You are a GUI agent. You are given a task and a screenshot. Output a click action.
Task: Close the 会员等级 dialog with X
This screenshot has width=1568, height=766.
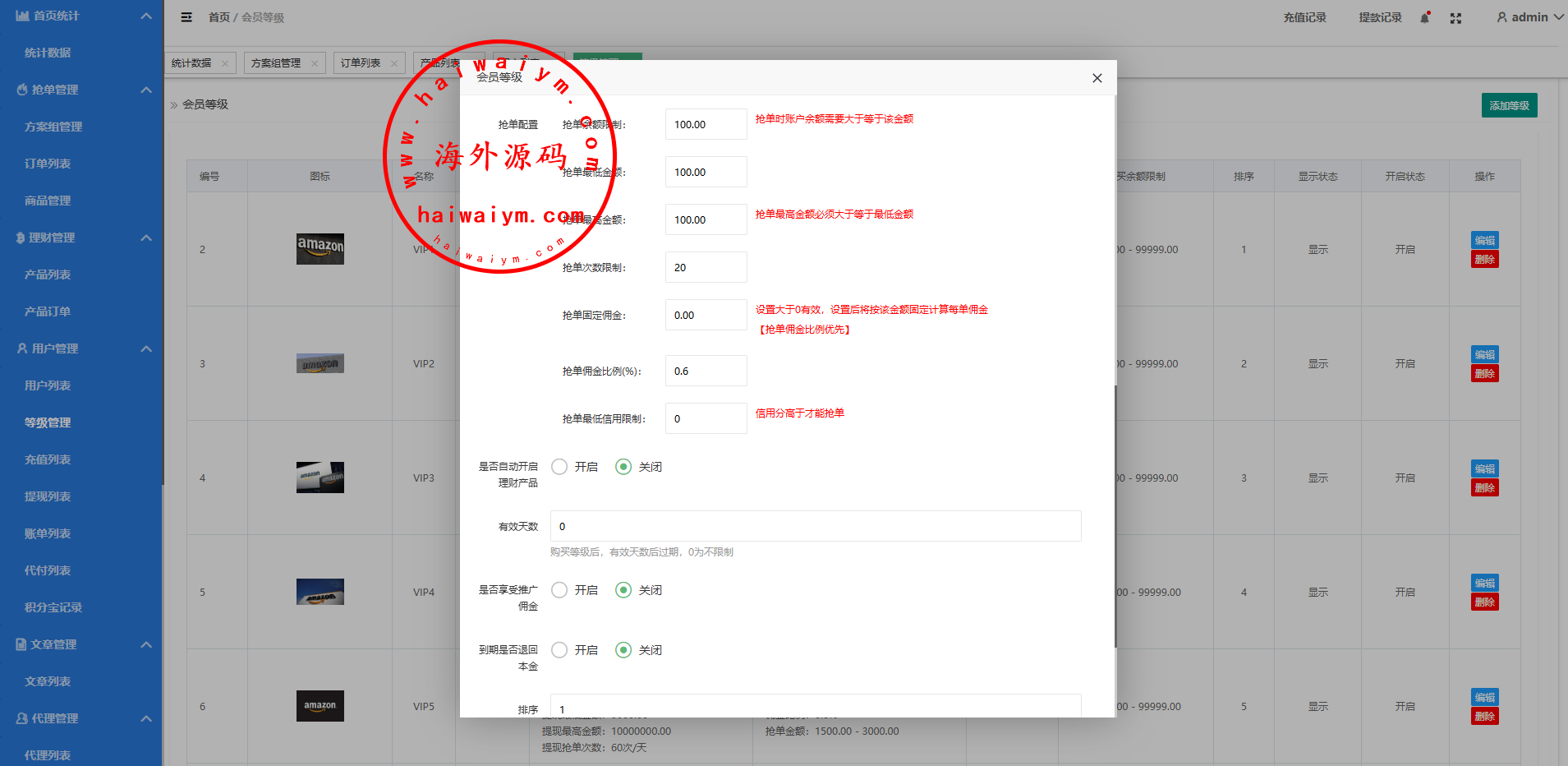[x=1097, y=78]
